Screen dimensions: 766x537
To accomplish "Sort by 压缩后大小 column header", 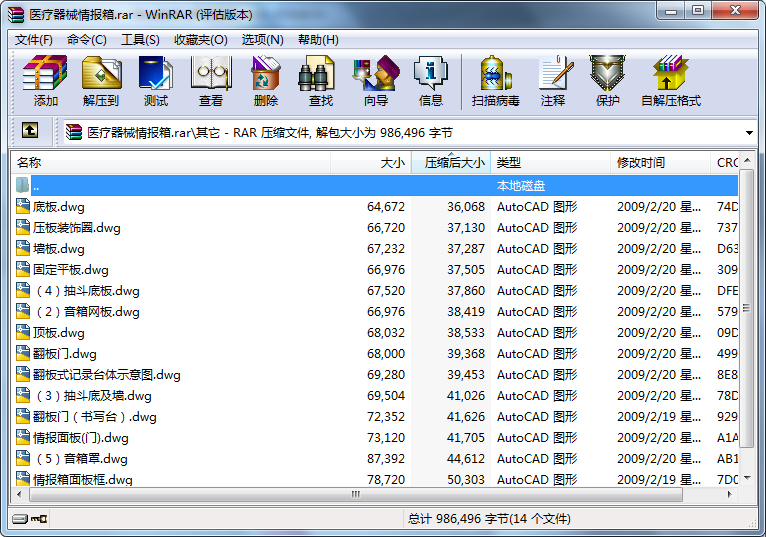I will 451,163.
